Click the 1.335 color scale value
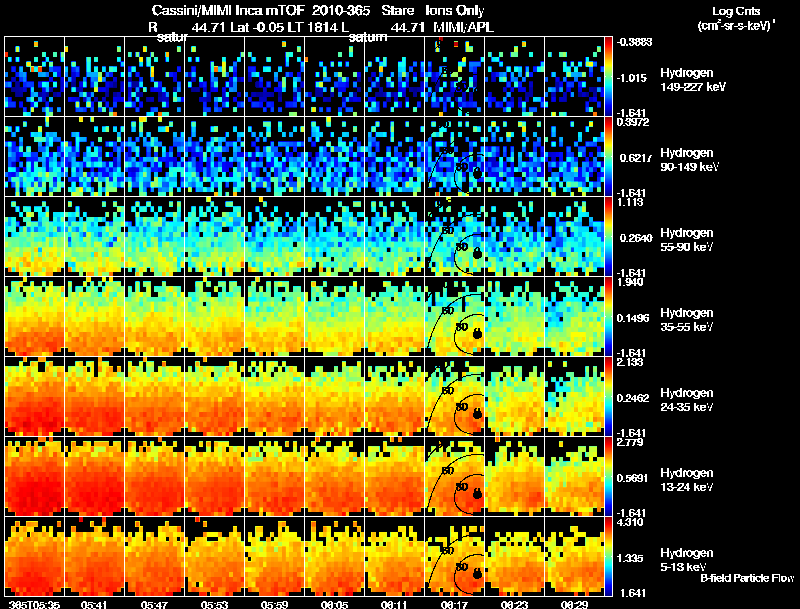This screenshot has height=609, width=800. point(630,558)
